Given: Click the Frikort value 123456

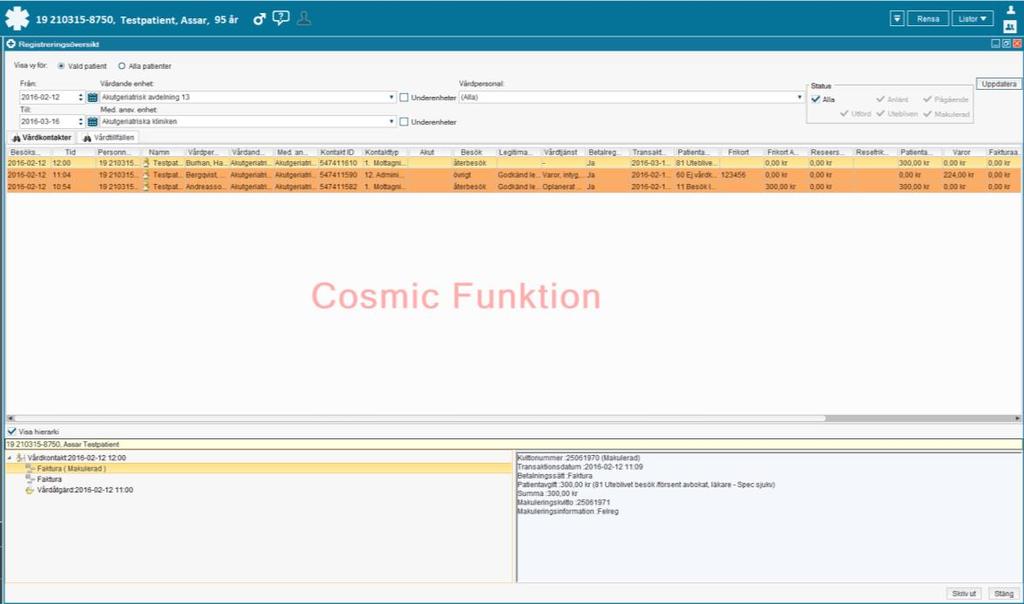Looking at the screenshot, I should pyautogui.click(x=733, y=175).
